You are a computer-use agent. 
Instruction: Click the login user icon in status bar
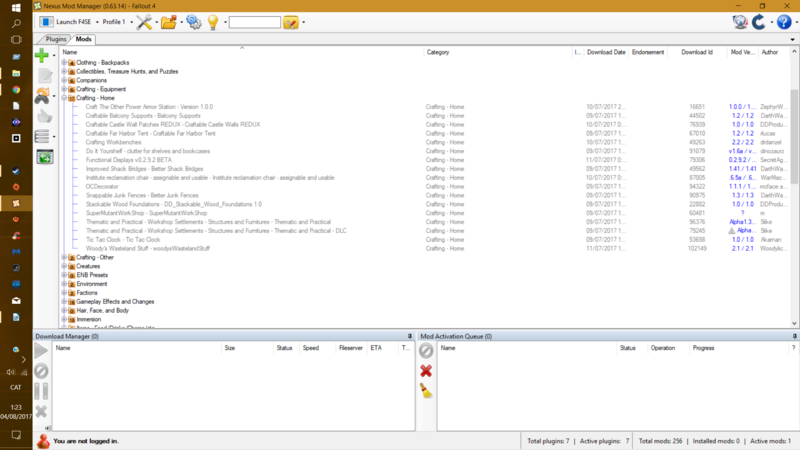pos(43,441)
